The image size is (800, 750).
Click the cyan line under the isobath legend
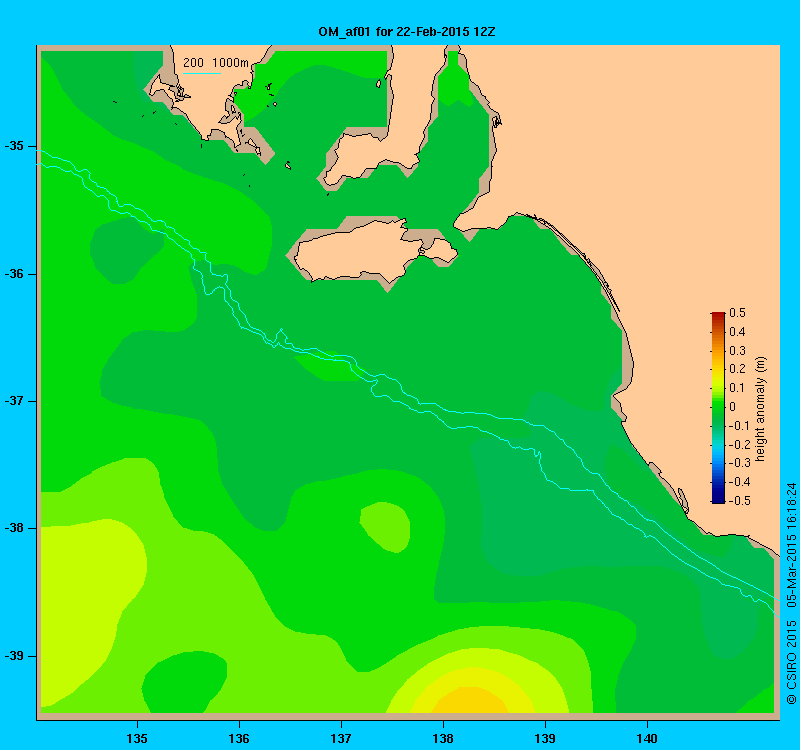click(x=202, y=73)
